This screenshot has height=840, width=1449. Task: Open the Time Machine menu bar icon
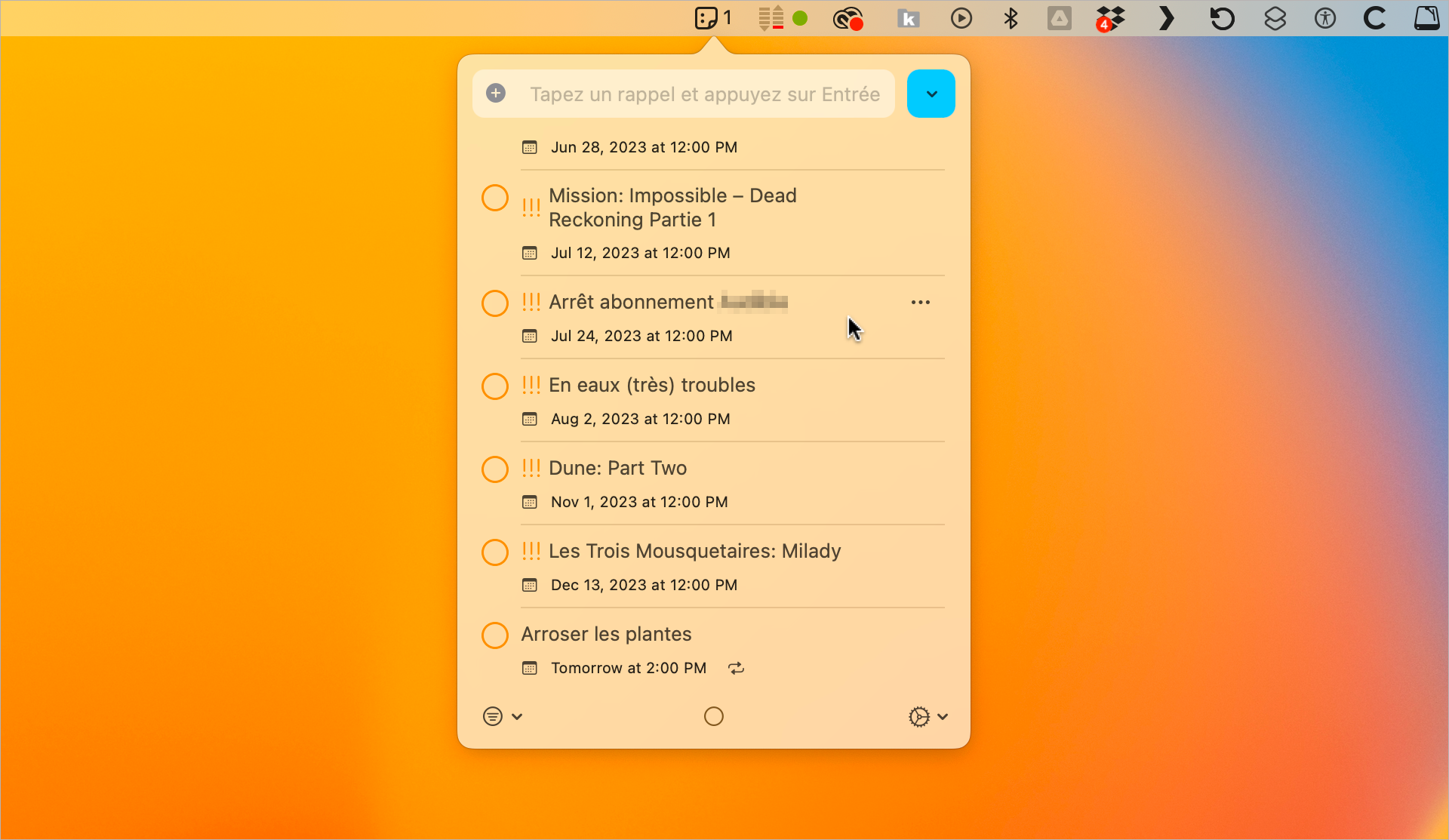(1222, 18)
